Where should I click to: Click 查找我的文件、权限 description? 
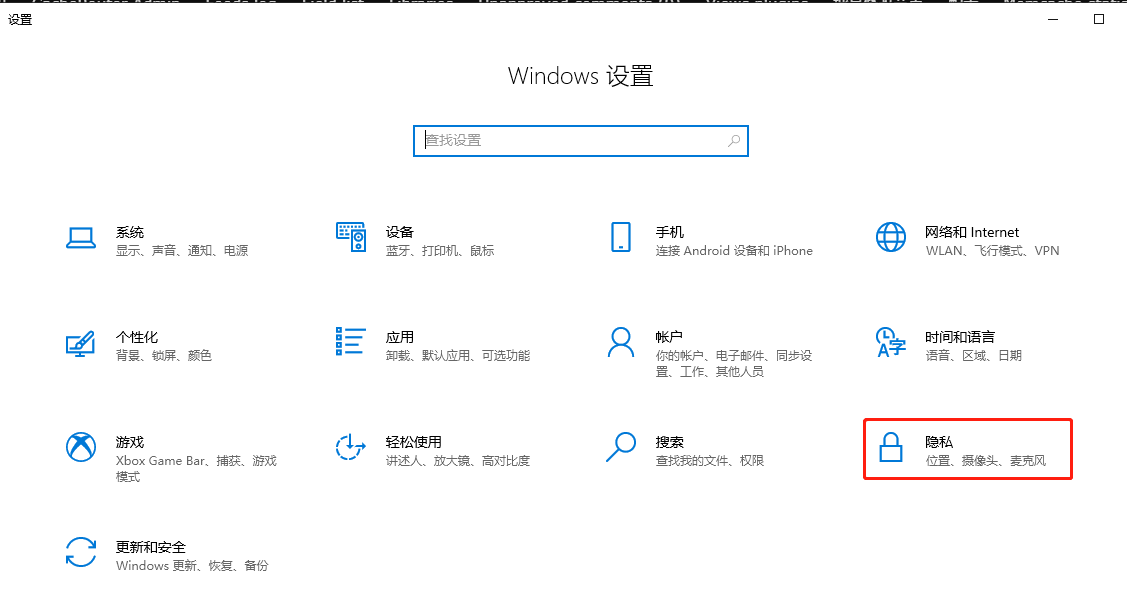click(709, 461)
